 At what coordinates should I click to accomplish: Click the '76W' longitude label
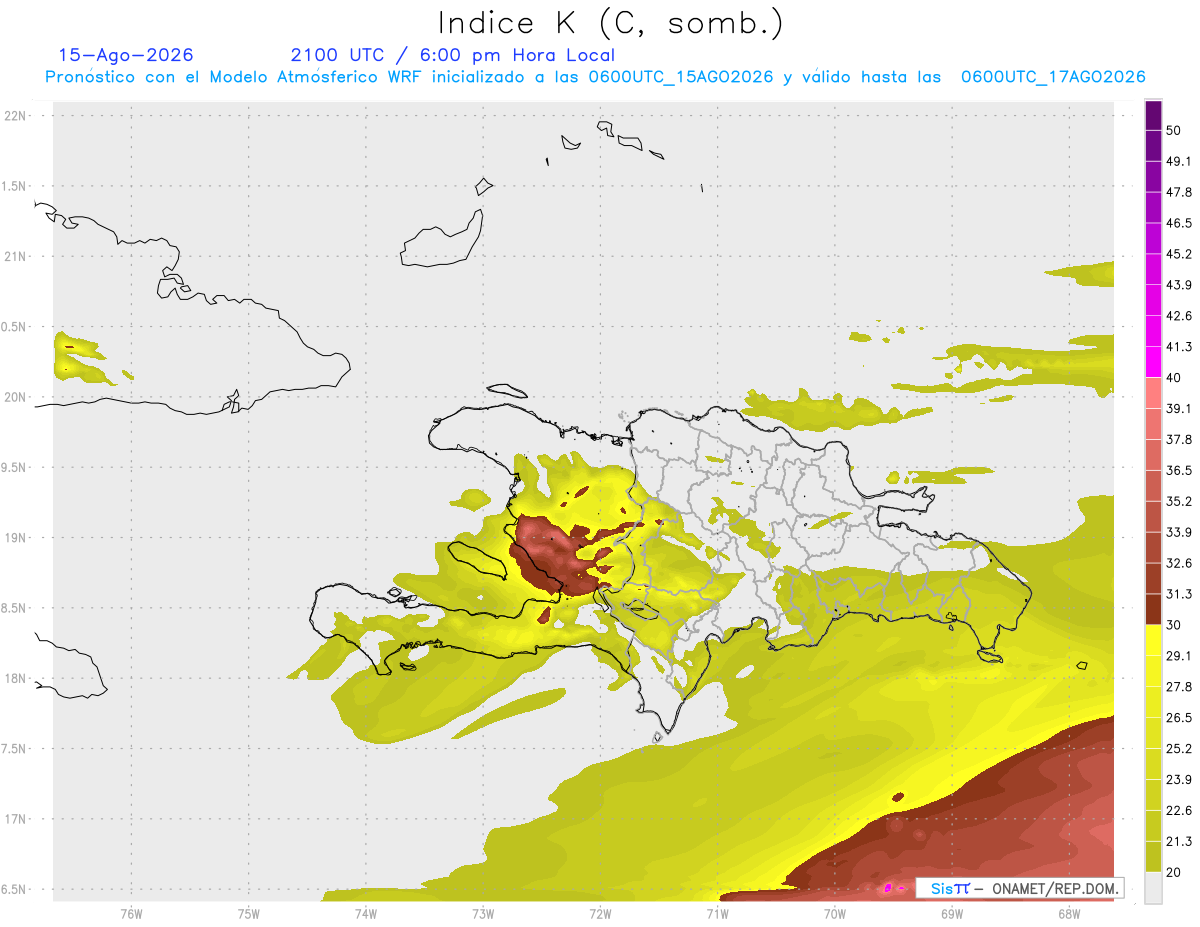[131, 914]
